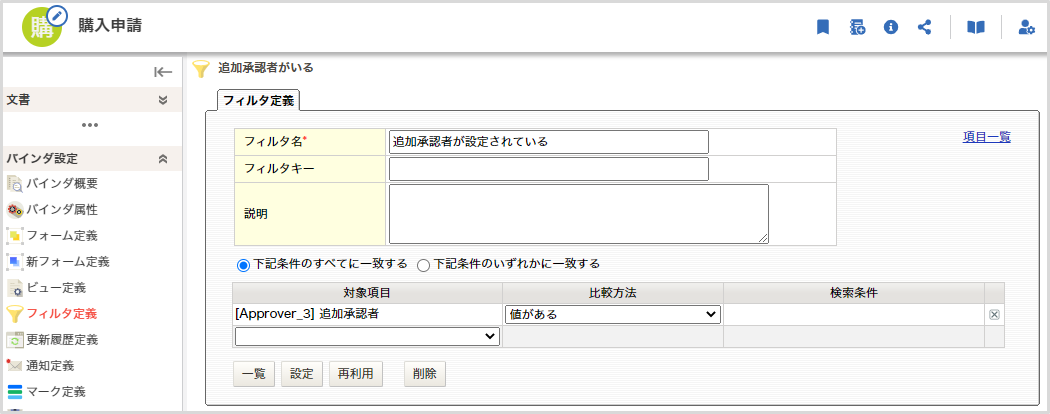
Task: Open マーク定義 in the sidebar
Action: pos(56,392)
